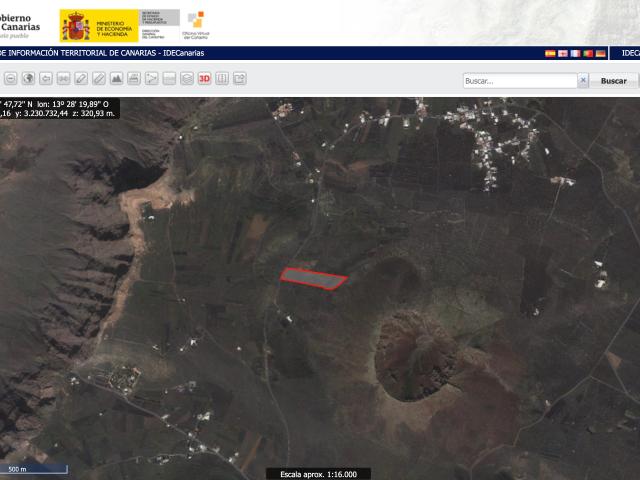The height and width of the screenshot is (480, 640).
Task: Select the first pencil draw tool
Action: coord(81,78)
